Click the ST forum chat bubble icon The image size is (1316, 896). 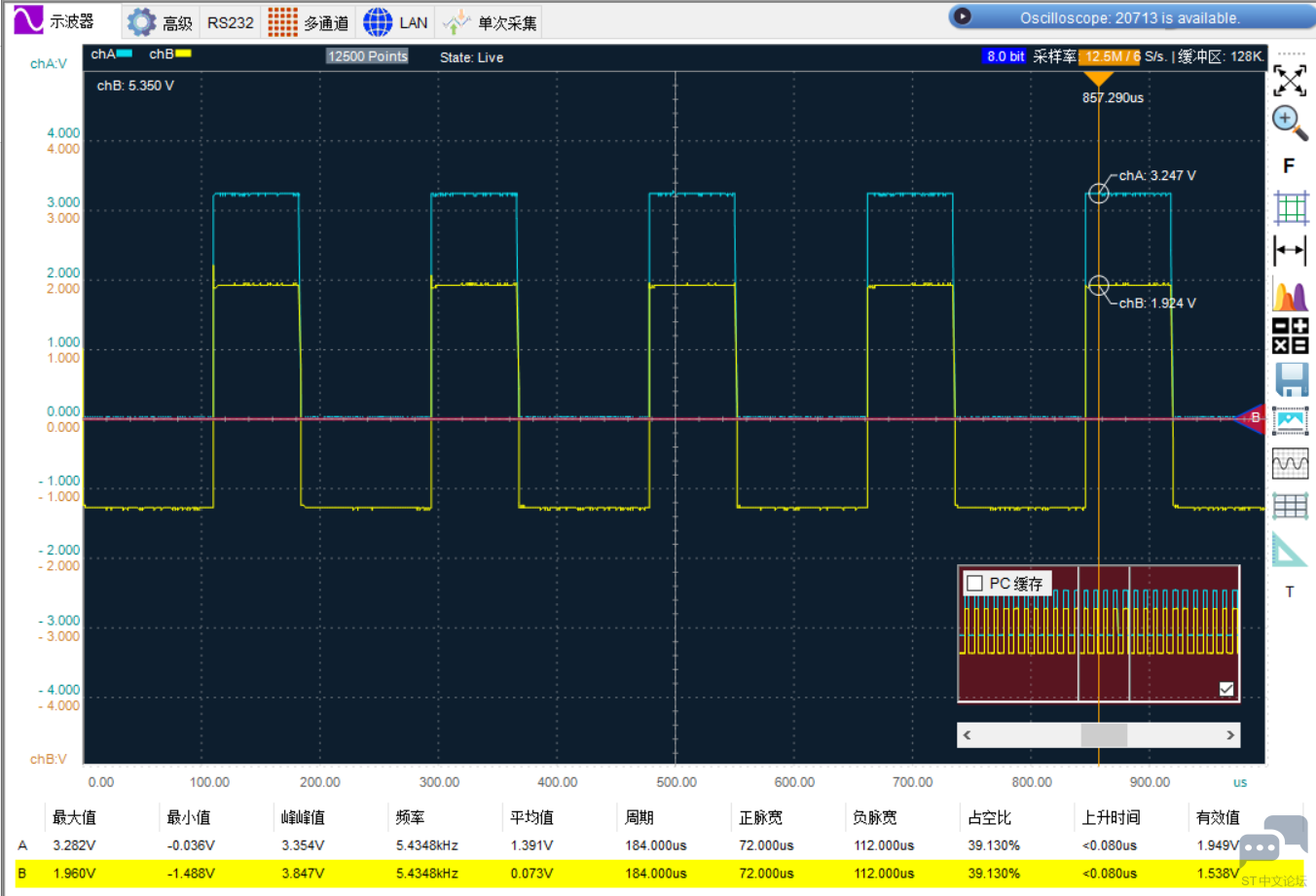(x=1272, y=843)
